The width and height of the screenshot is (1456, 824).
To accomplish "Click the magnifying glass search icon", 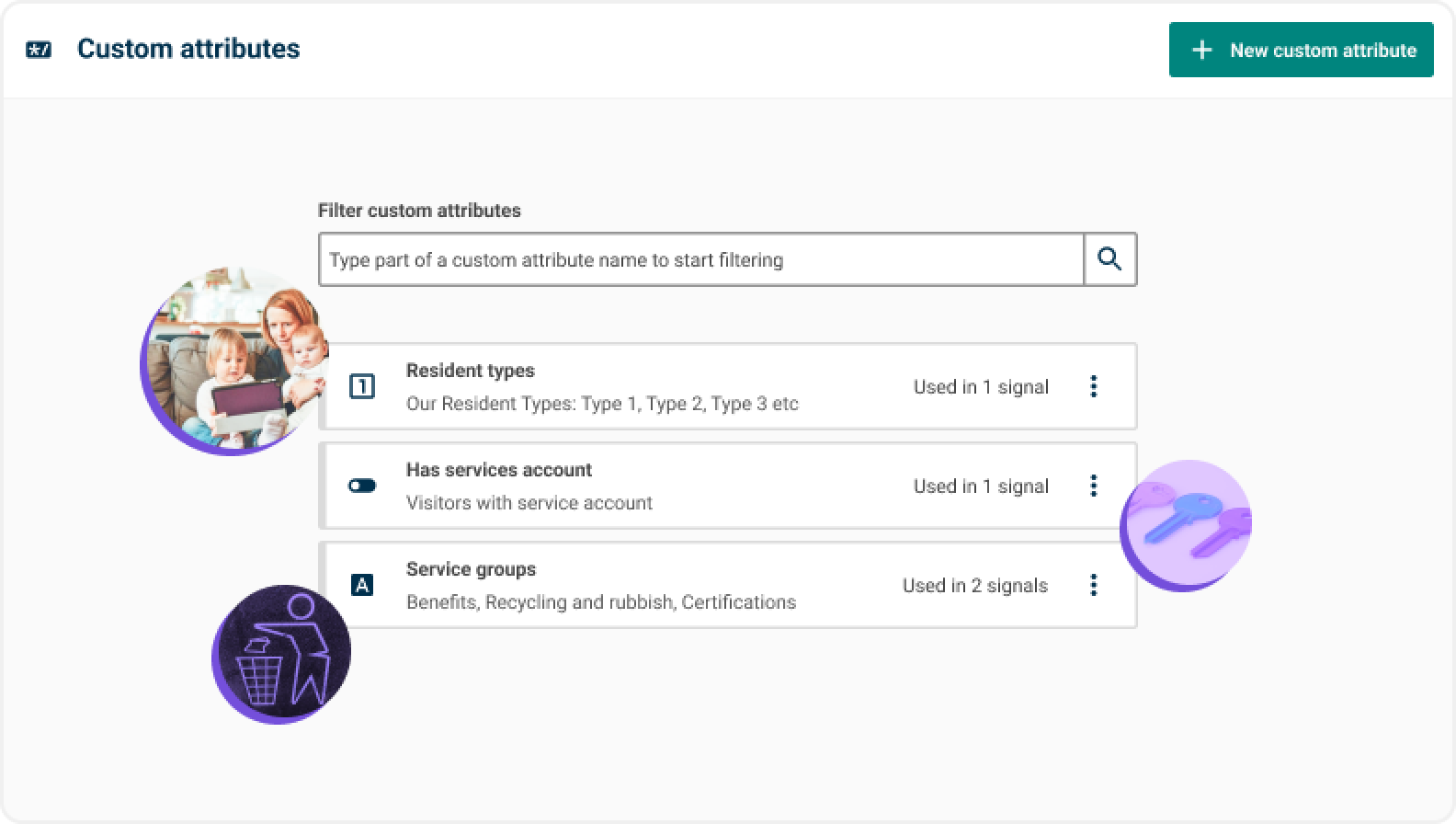I will [1109, 259].
